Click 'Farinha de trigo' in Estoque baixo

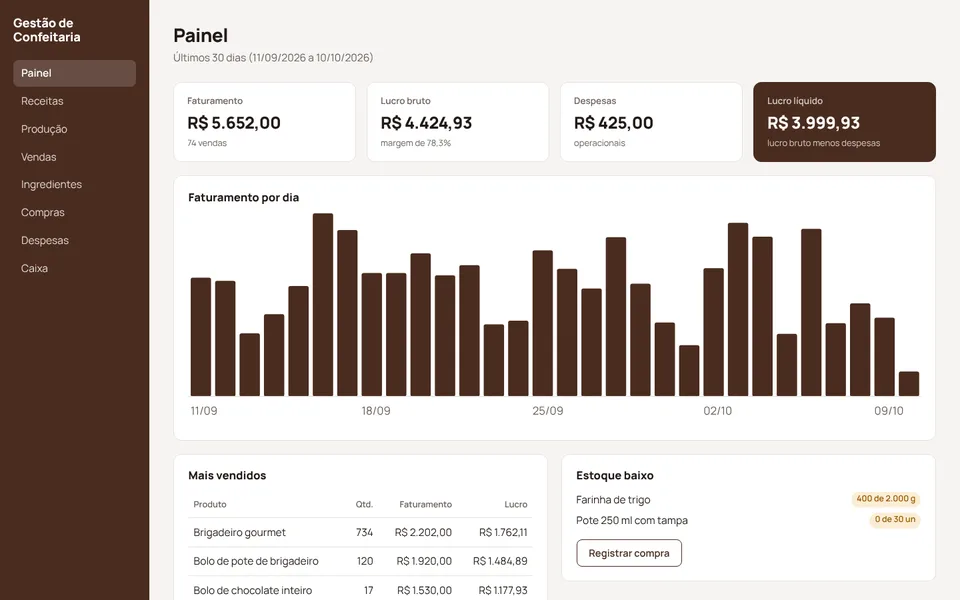pyautogui.click(x=613, y=500)
